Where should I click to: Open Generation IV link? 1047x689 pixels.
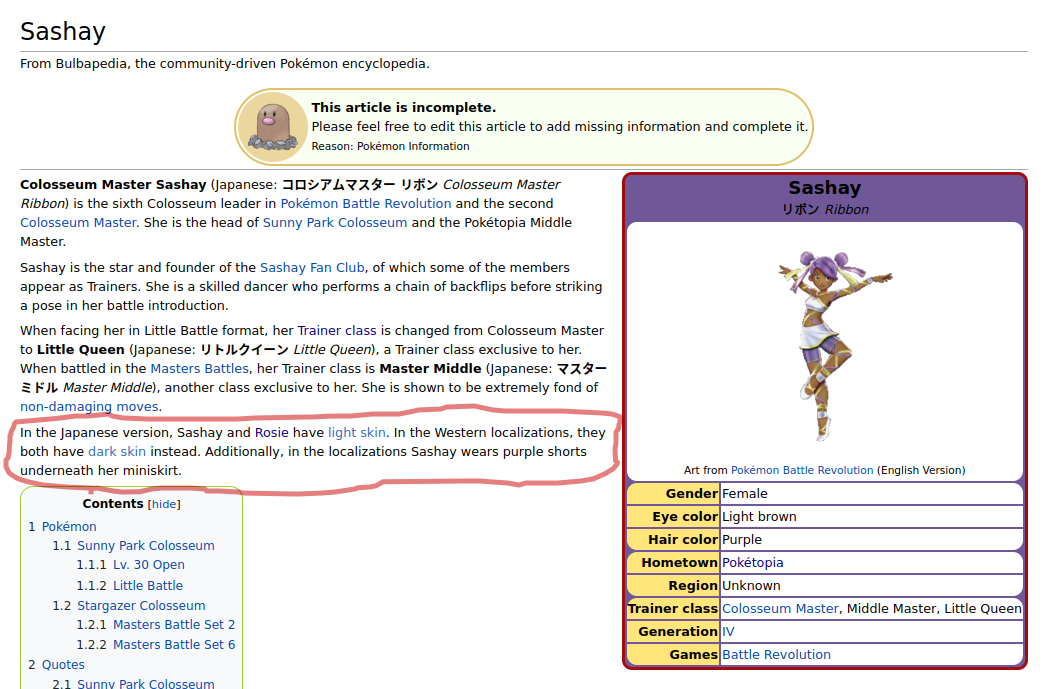coord(728,632)
